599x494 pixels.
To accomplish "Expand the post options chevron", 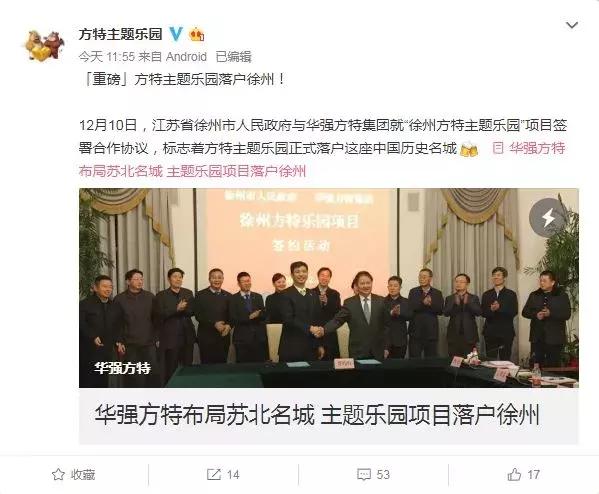I will [x=571, y=25].
